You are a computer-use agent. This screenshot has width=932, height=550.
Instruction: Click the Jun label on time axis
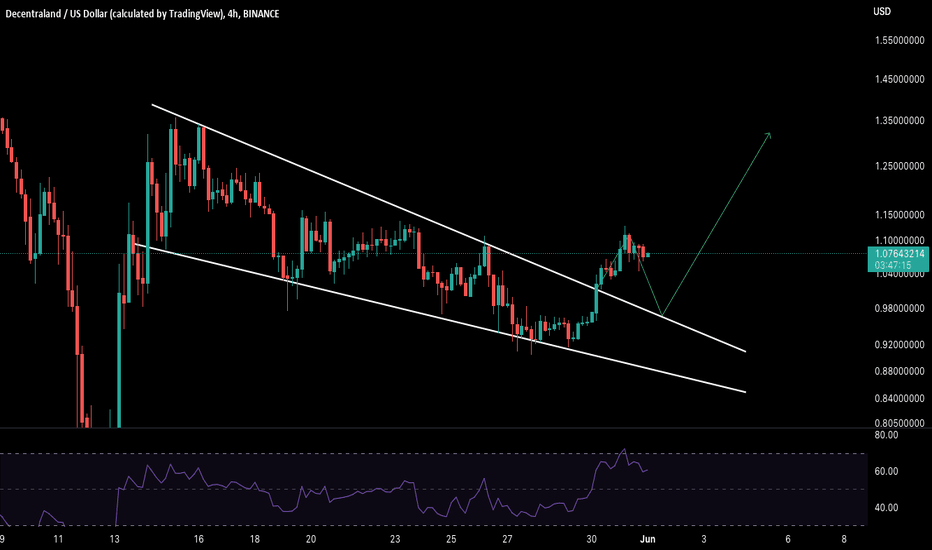647,539
